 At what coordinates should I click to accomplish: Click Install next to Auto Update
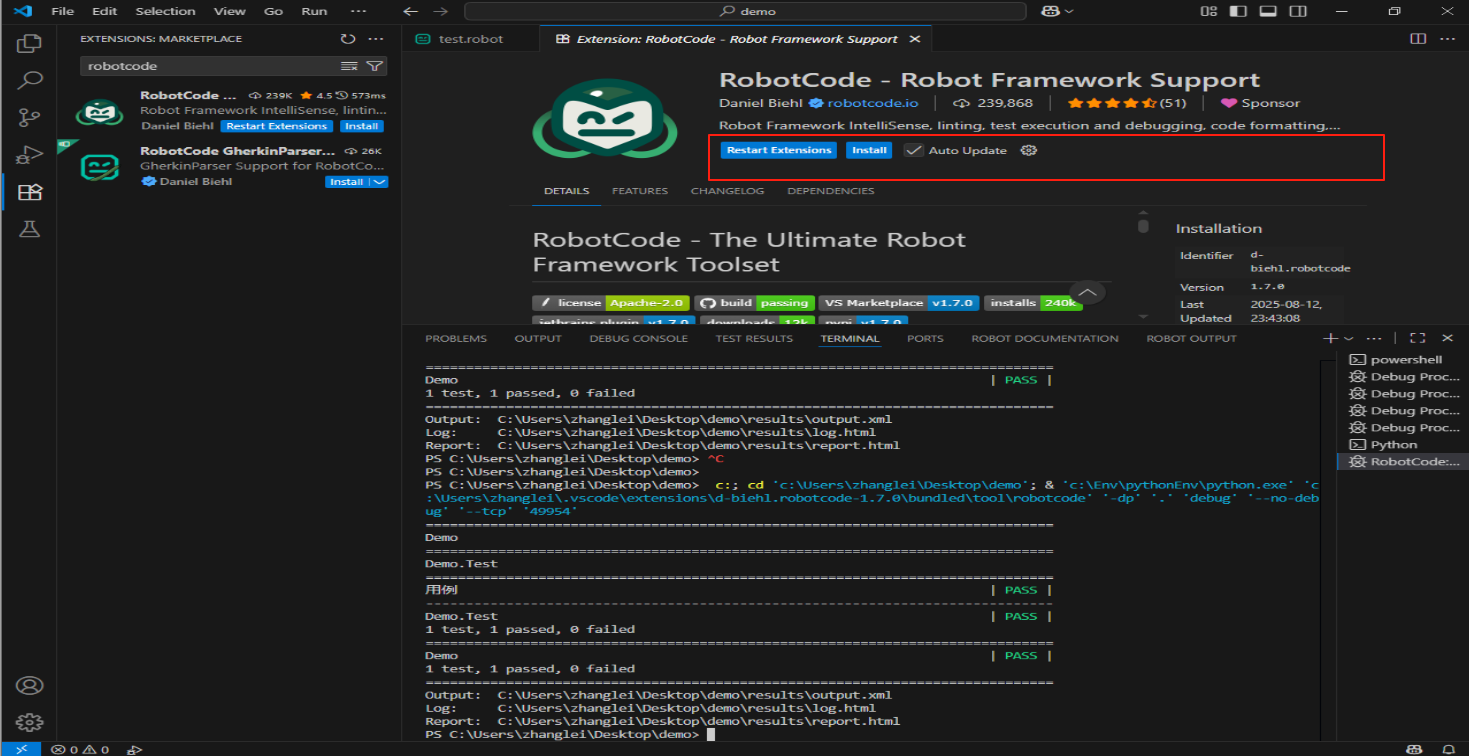click(869, 150)
